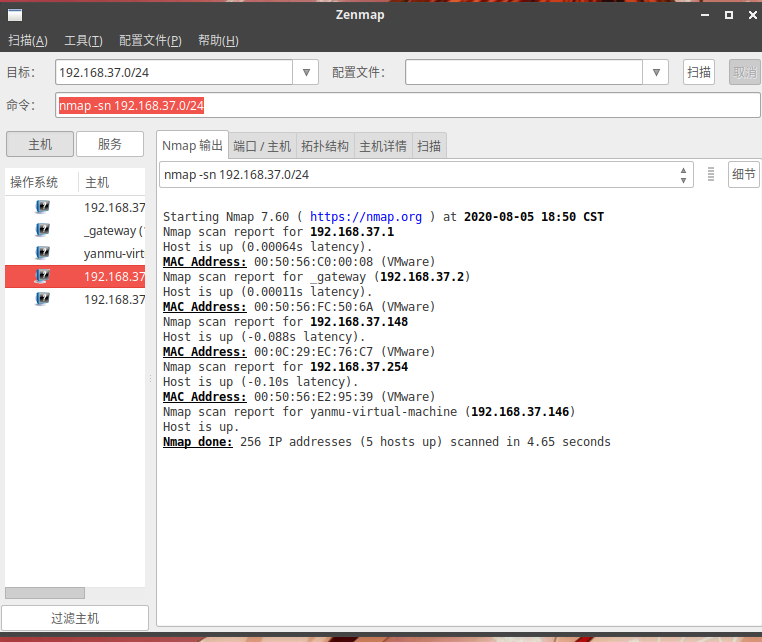Click host list horizontal scrollbar

pyautogui.click(x=45, y=593)
